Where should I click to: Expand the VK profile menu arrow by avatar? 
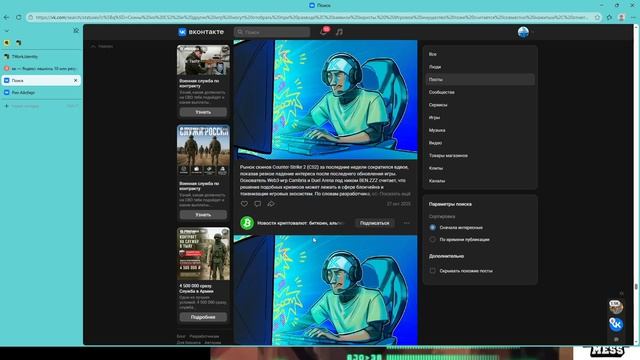point(532,32)
